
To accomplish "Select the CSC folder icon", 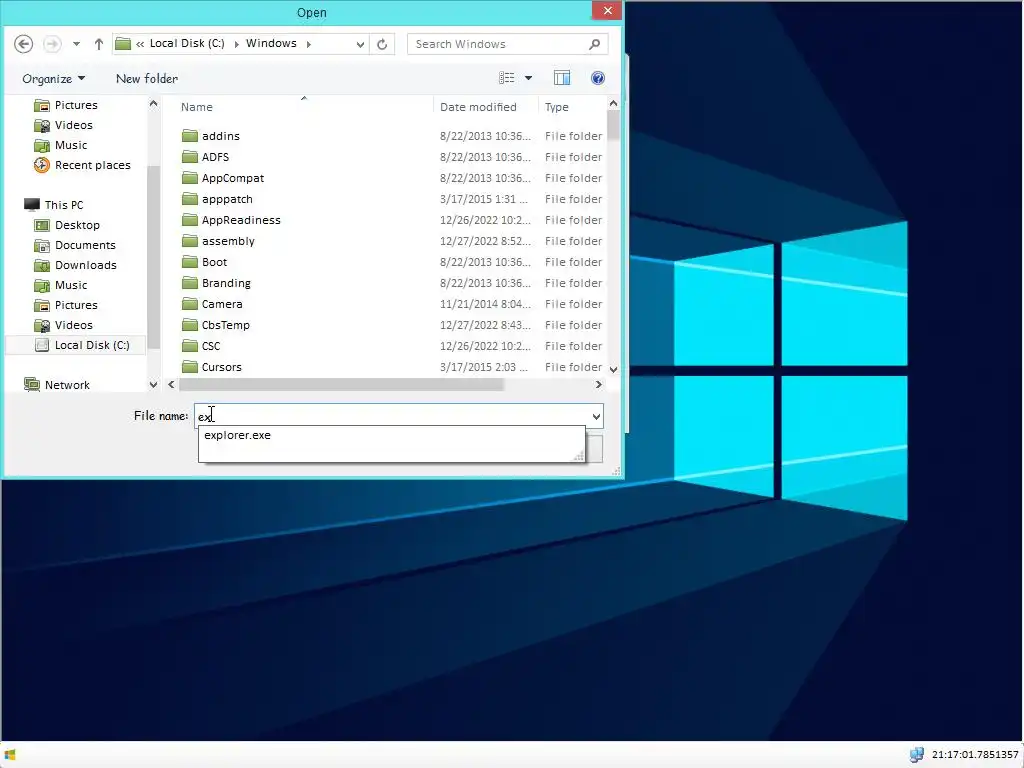I will click(190, 345).
